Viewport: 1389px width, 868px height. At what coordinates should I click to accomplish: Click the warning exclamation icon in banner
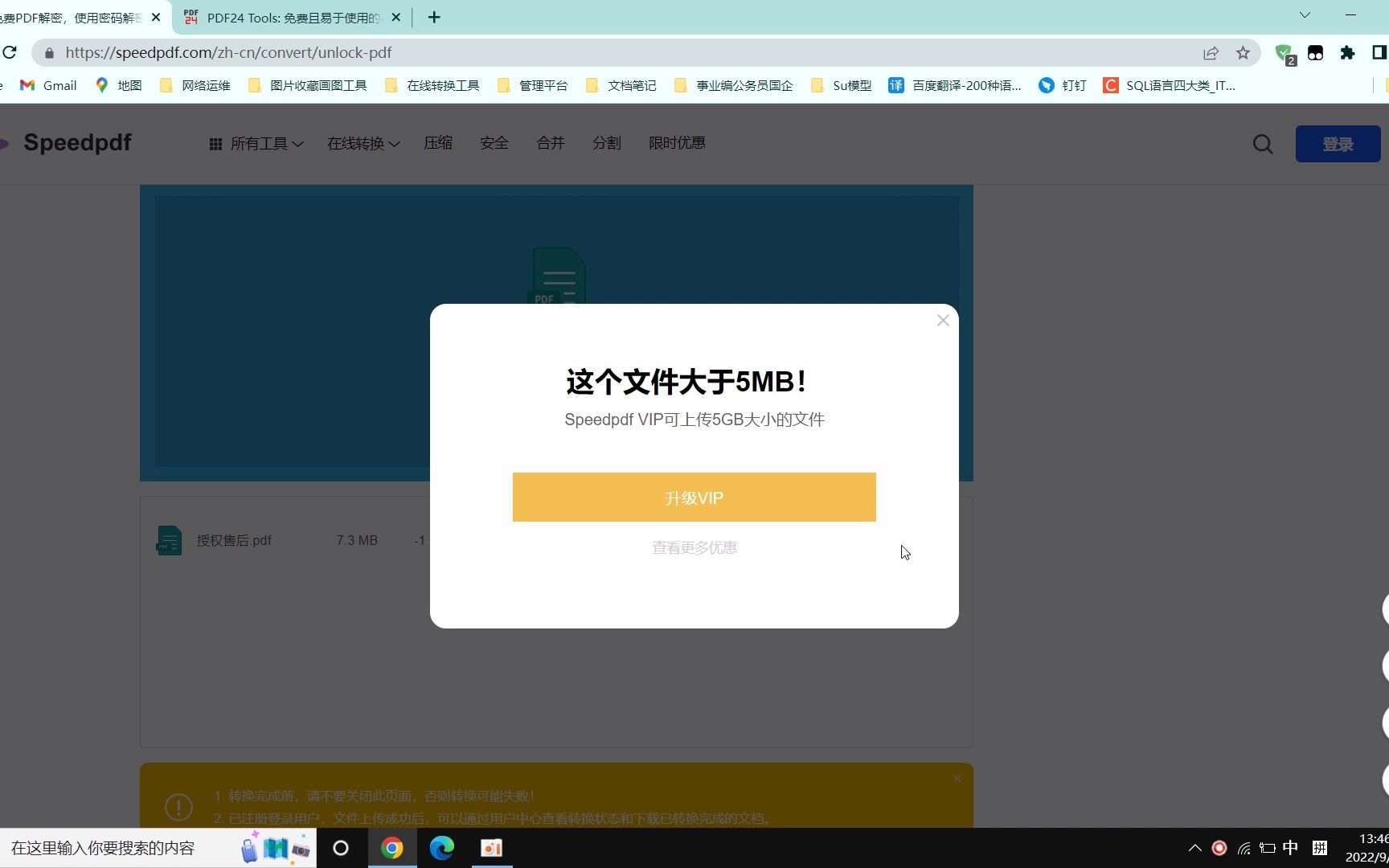178,806
